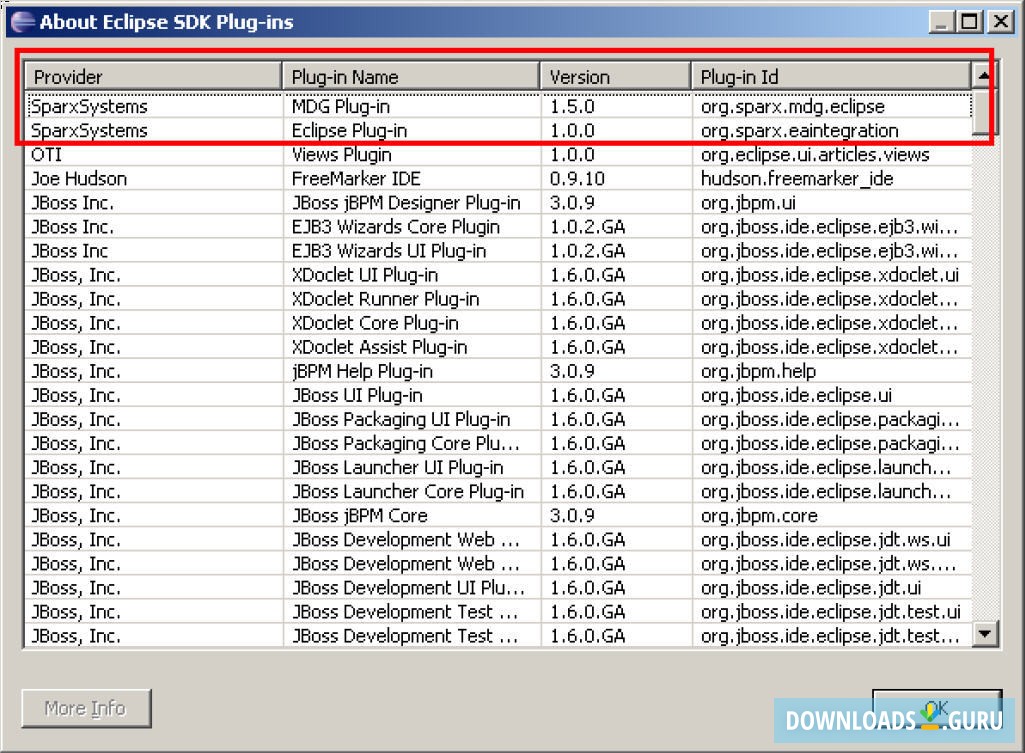Close the About Eclipse SDK Plug-ins dialog
This screenshot has height=753, width=1025.
(x=1001, y=22)
